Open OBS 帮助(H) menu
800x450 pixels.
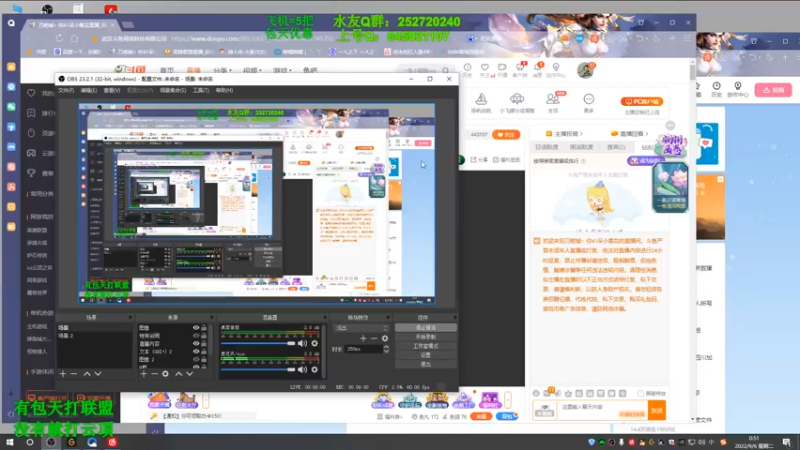(x=224, y=90)
